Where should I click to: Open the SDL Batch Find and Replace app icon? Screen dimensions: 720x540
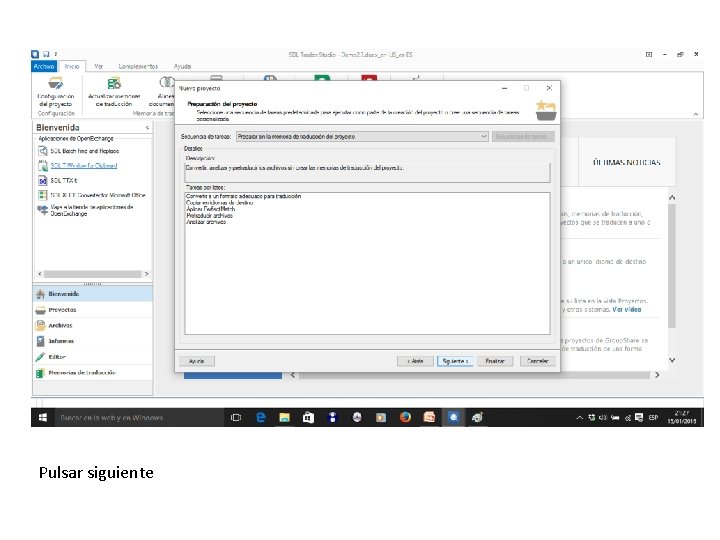pyautogui.click(x=43, y=151)
